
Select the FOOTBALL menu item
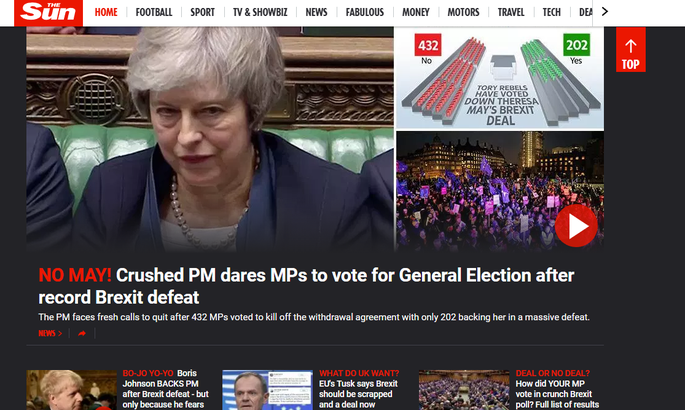pyautogui.click(x=154, y=12)
